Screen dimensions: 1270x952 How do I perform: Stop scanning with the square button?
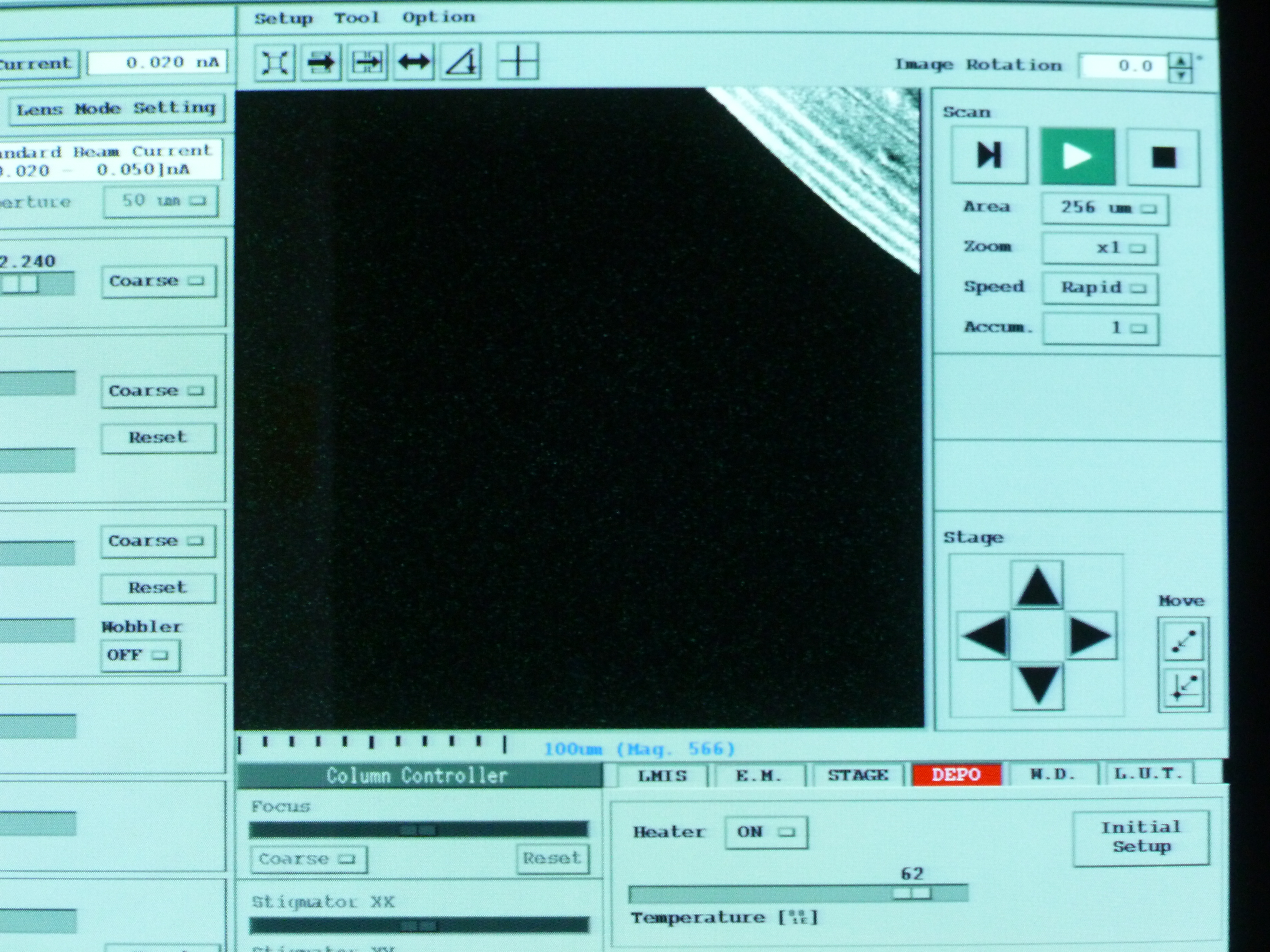(1163, 157)
